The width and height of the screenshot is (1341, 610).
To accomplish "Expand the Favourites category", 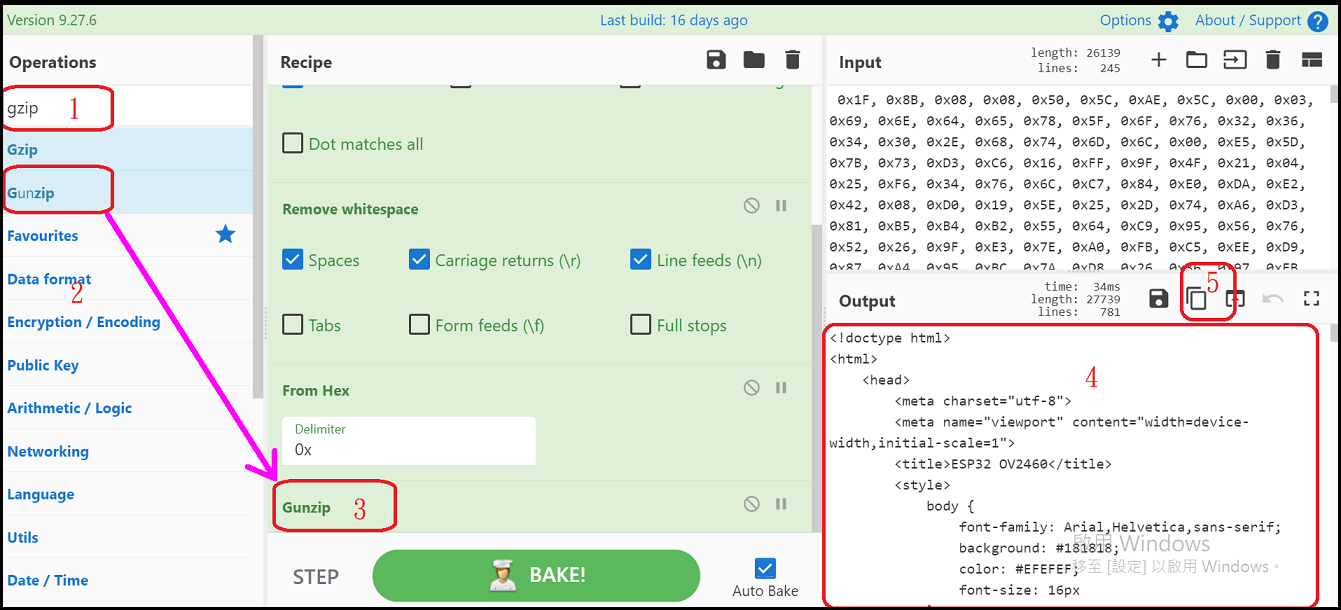I will click(x=128, y=236).
